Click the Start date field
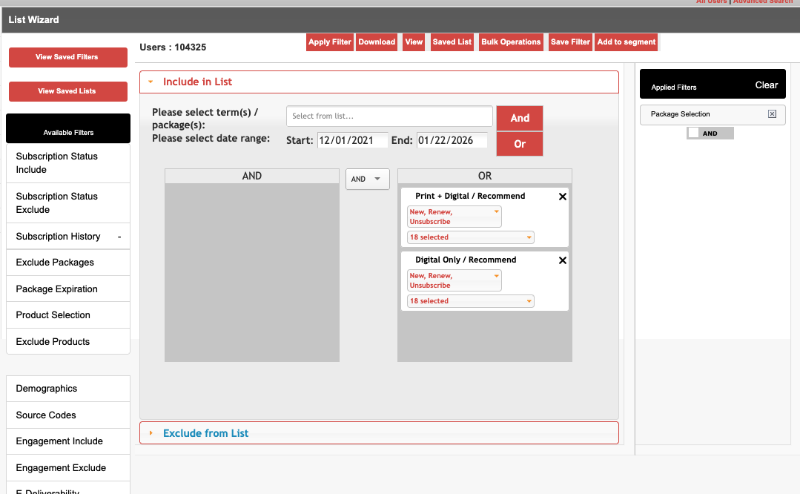 pyautogui.click(x=352, y=141)
